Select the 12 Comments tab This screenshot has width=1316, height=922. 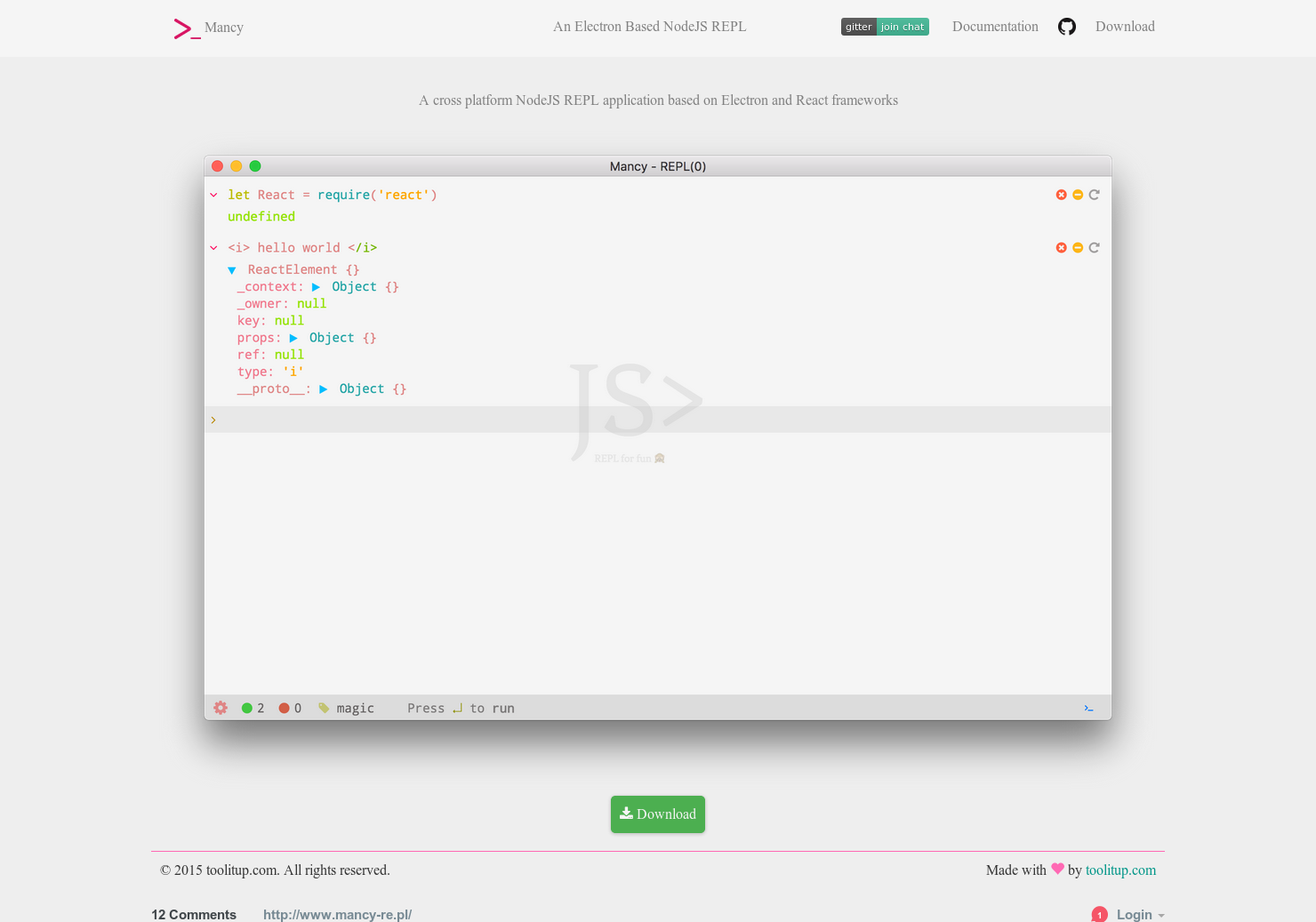click(194, 914)
